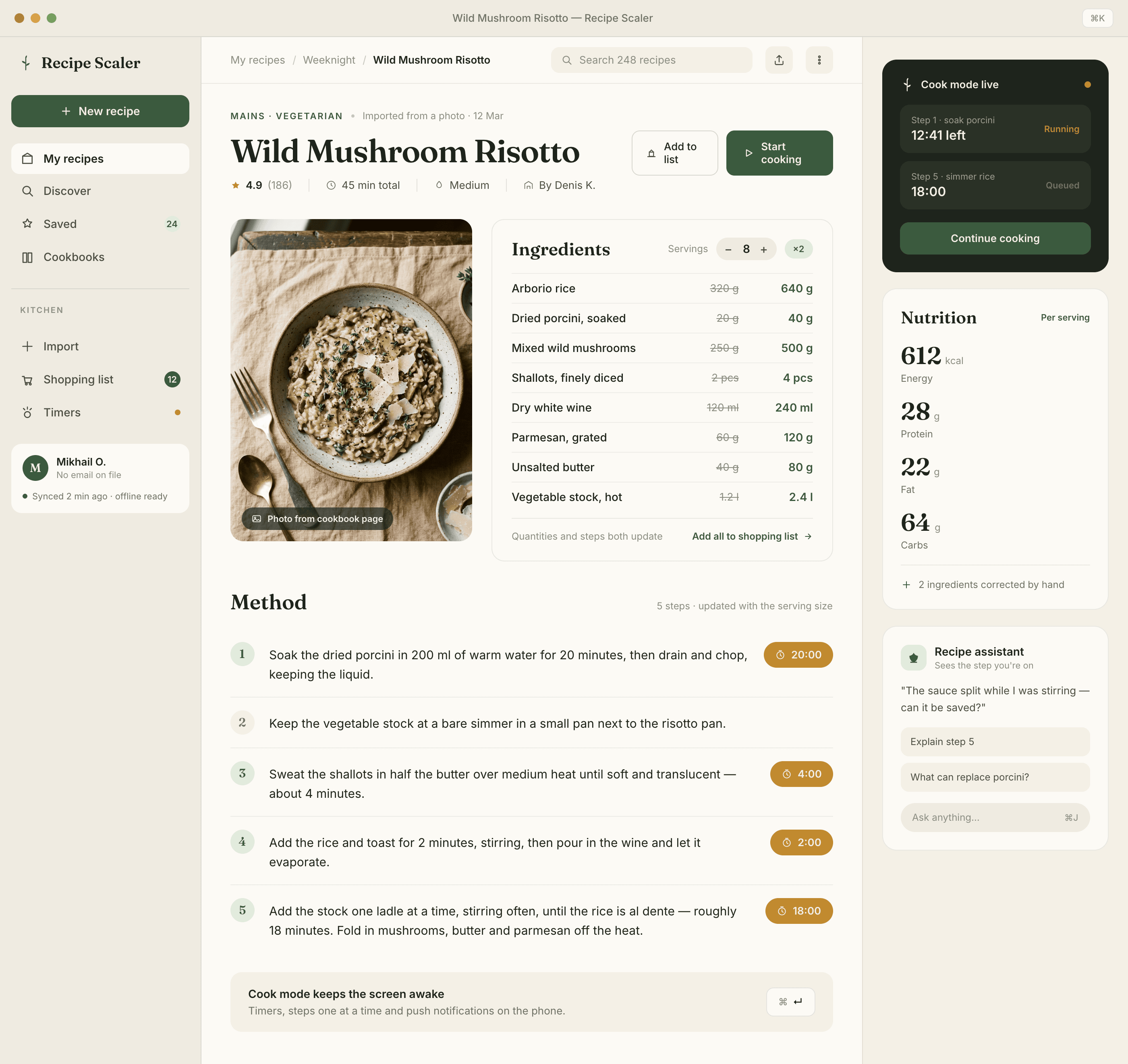This screenshot has width=1128, height=1064.
Task: Click the Recipe assistant icon
Action: point(914,658)
